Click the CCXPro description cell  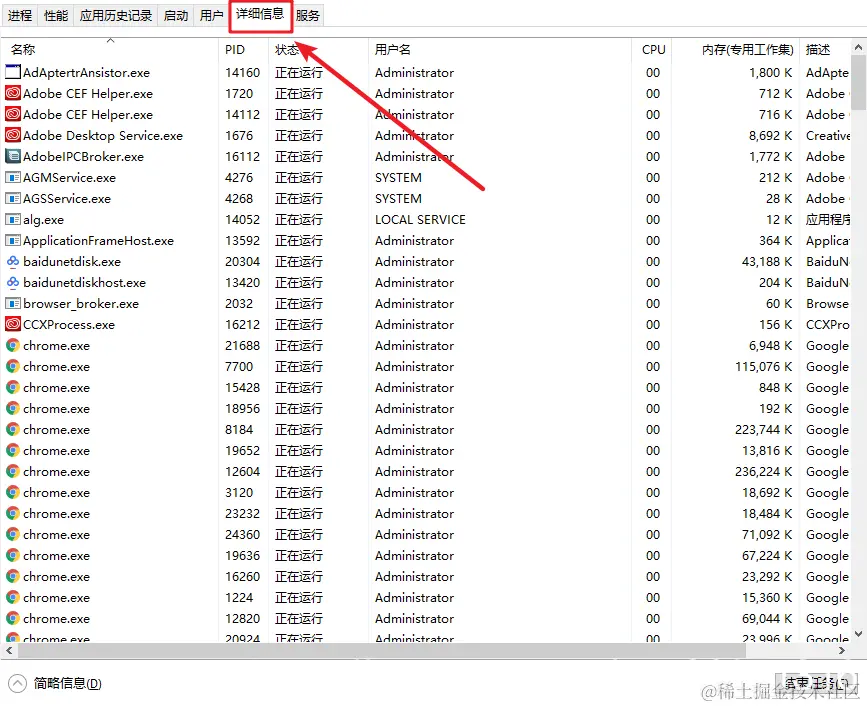coord(828,325)
